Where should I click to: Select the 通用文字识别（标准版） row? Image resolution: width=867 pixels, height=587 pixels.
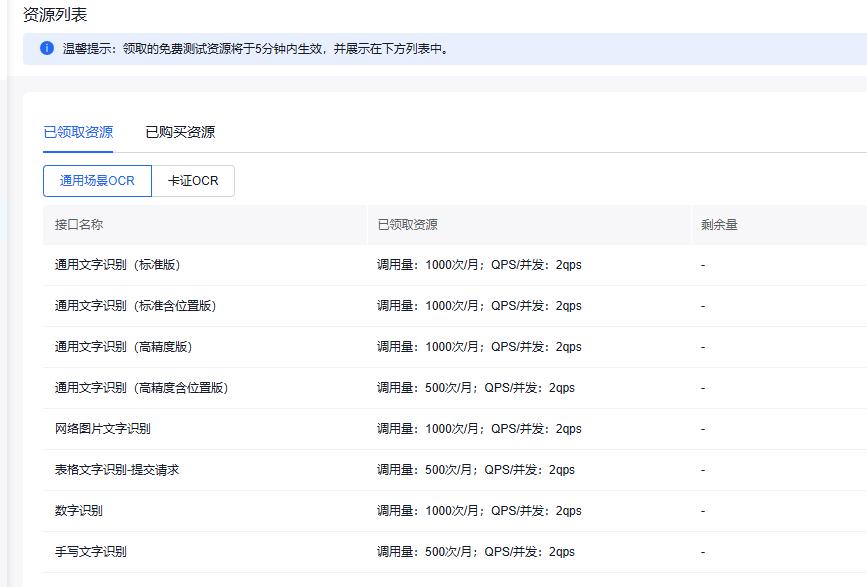tap(117, 265)
